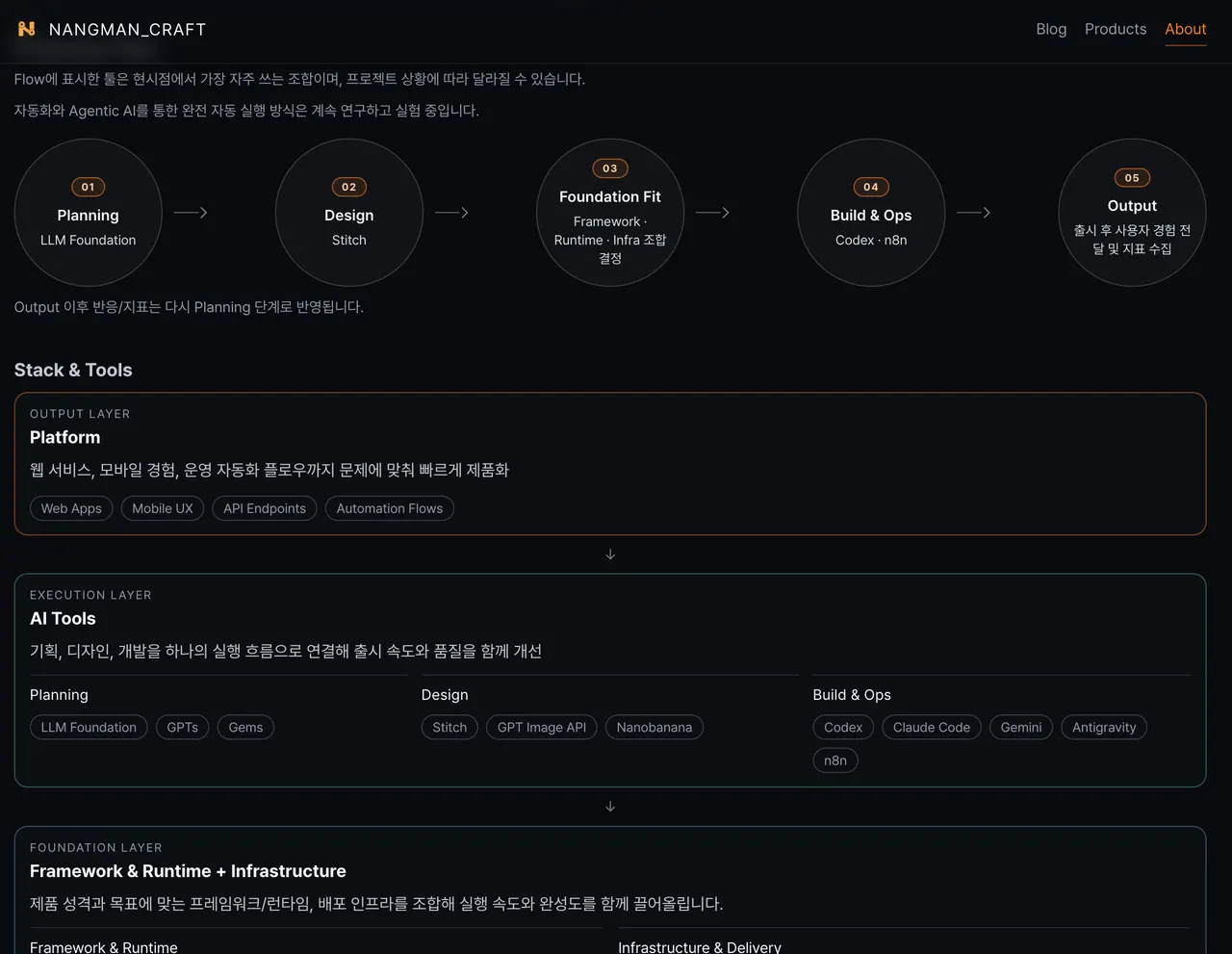The width and height of the screenshot is (1232, 954).
Task: Click the 04 Build & Ops circle
Action: pyautogui.click(x=871, y=213)
